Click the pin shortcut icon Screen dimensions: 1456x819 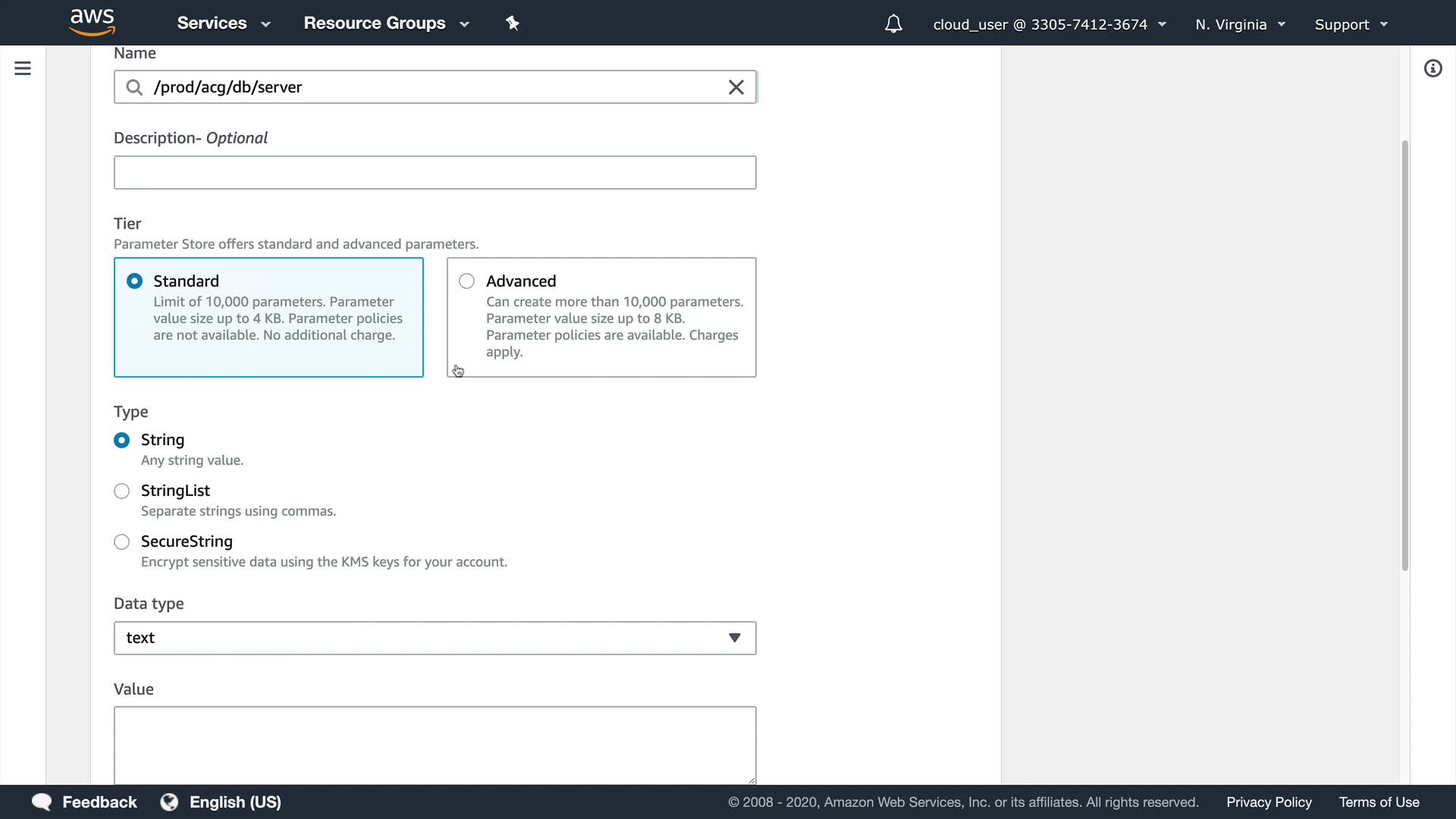click(513, 24)
